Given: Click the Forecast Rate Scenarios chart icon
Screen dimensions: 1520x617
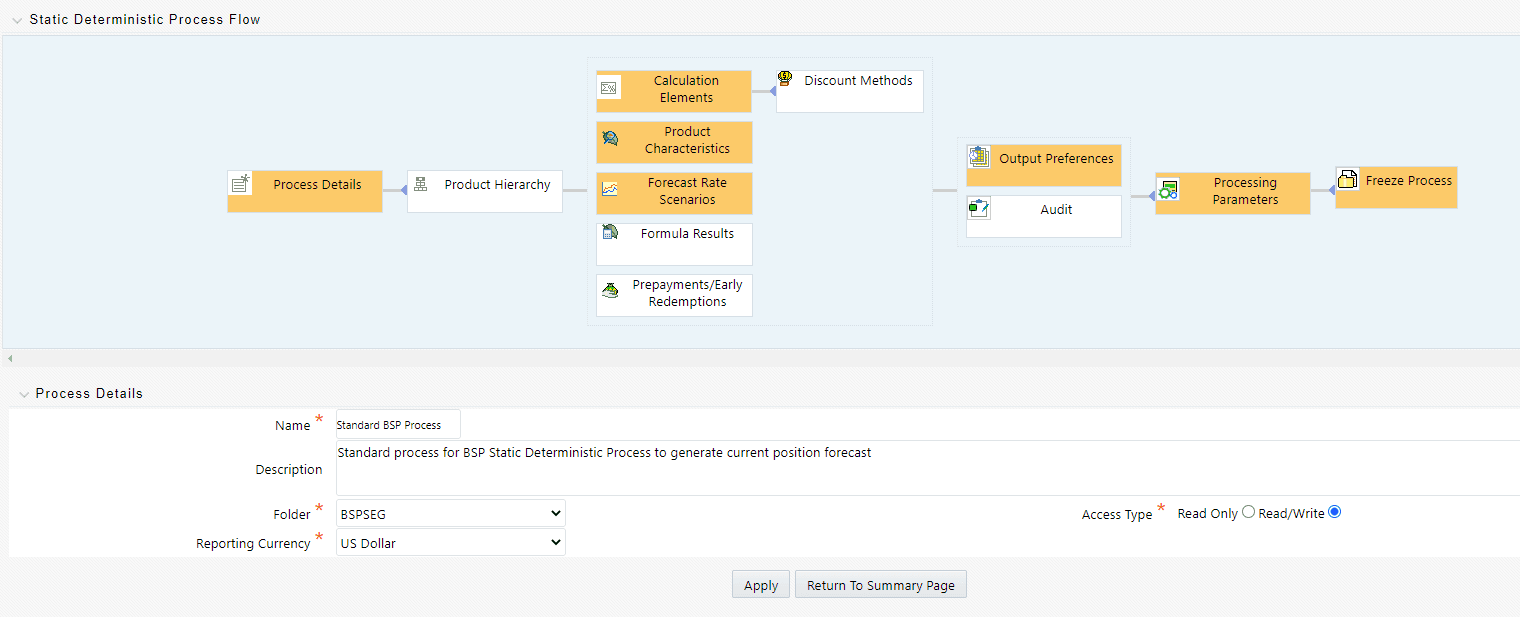Looking at the screenshot, I should [x=609, y=189].
